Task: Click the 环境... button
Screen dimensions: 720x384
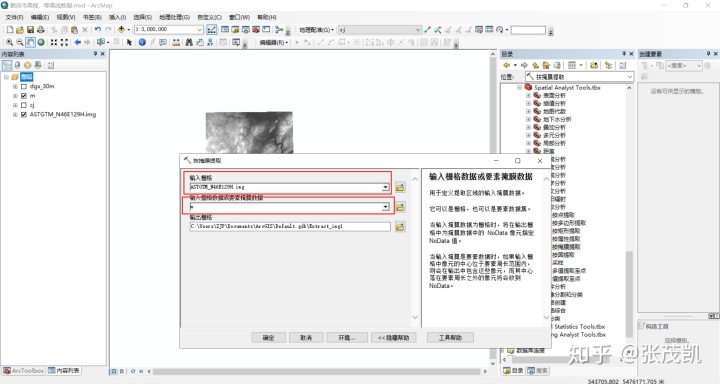Action: (347, 338)
